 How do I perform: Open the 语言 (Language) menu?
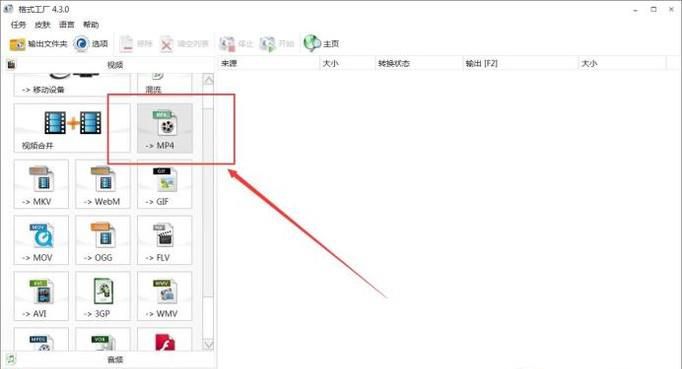(67, 25)
